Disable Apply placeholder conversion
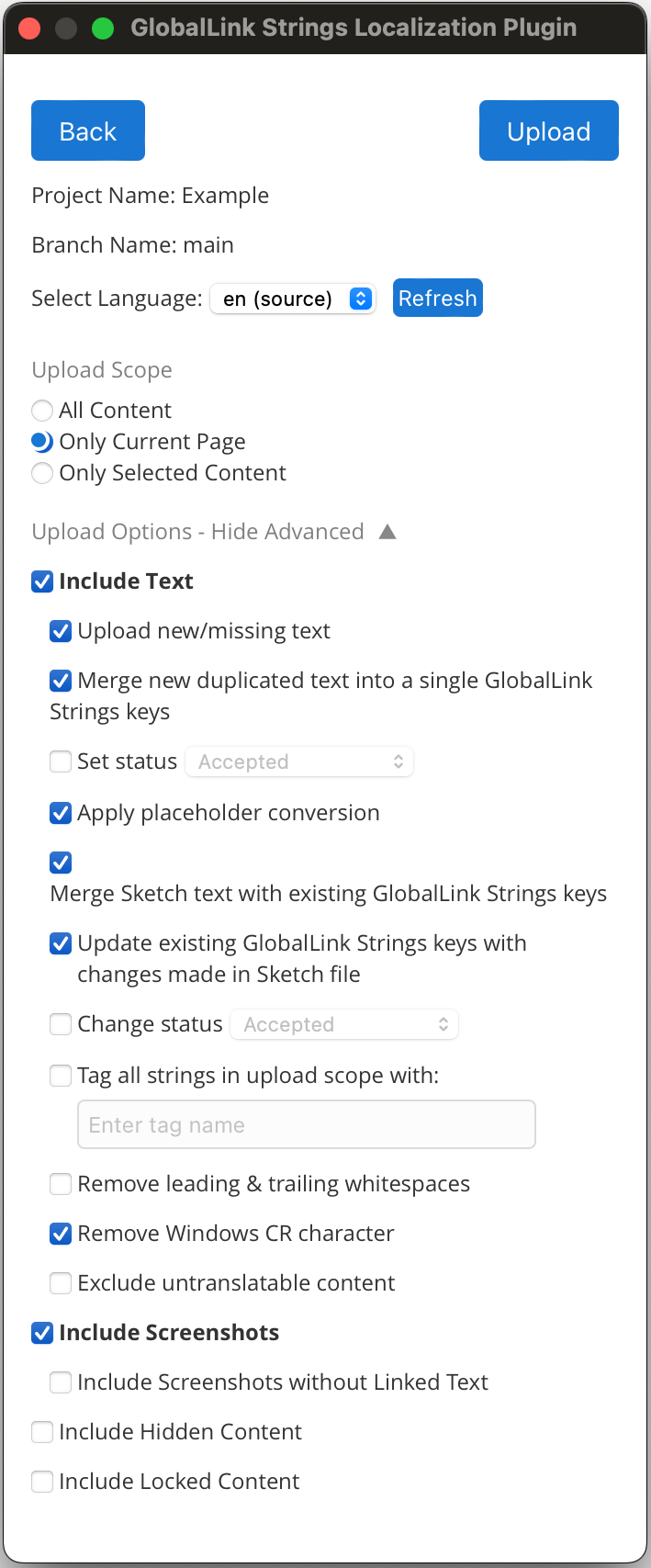This screenshot has height=1568, width=651. (61, 813)
